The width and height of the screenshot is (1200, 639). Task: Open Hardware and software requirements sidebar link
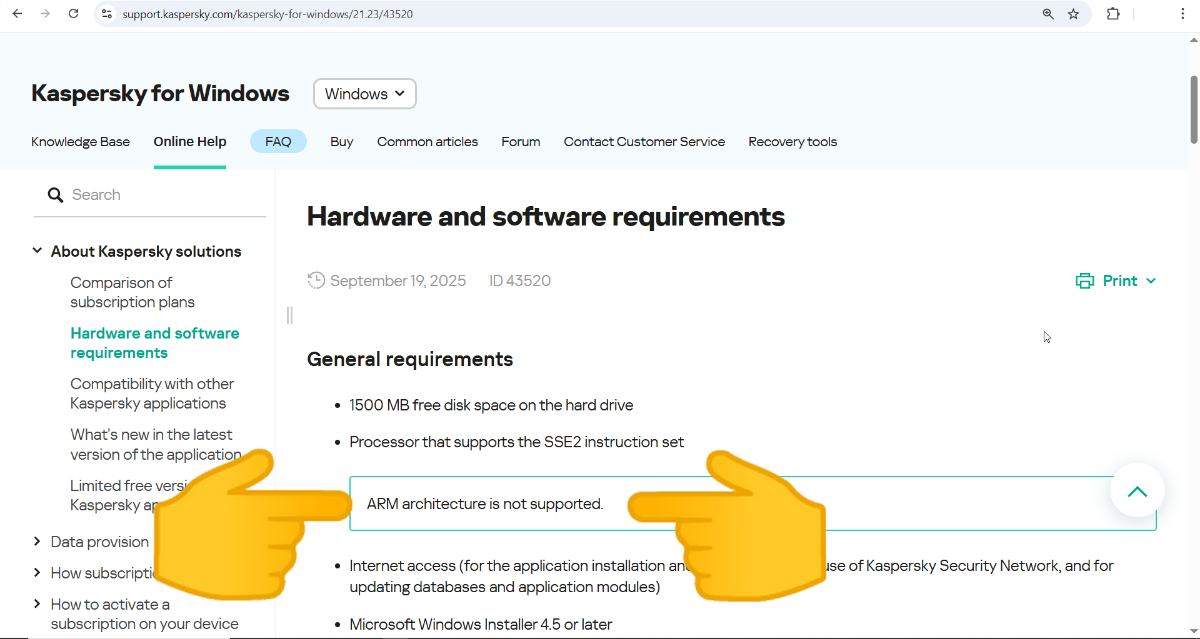click(155, 343)
